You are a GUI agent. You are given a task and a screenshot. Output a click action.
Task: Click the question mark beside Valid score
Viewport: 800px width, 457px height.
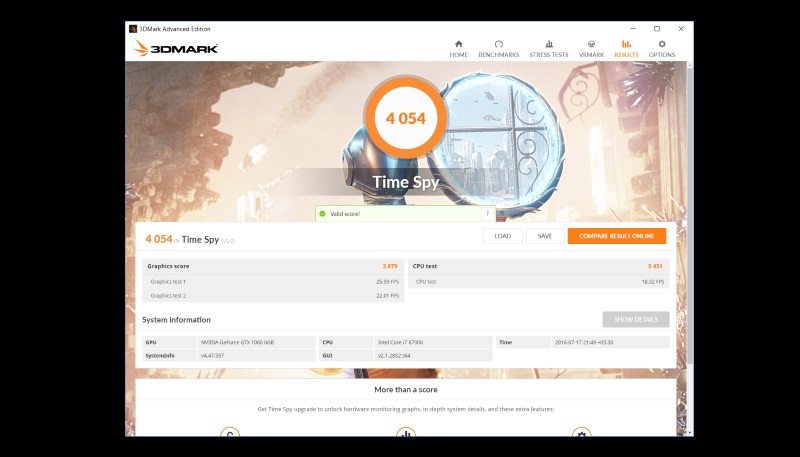[487, 214]
